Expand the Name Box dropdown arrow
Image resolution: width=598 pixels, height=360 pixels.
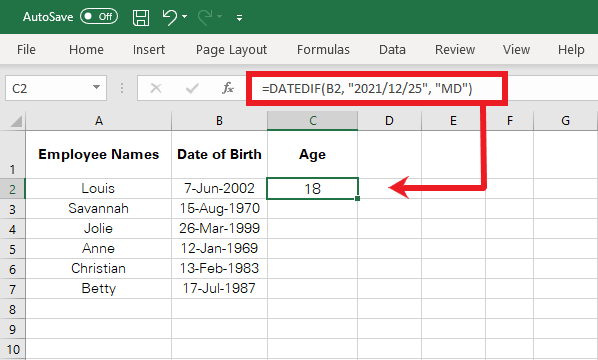(x=96, y=88)
